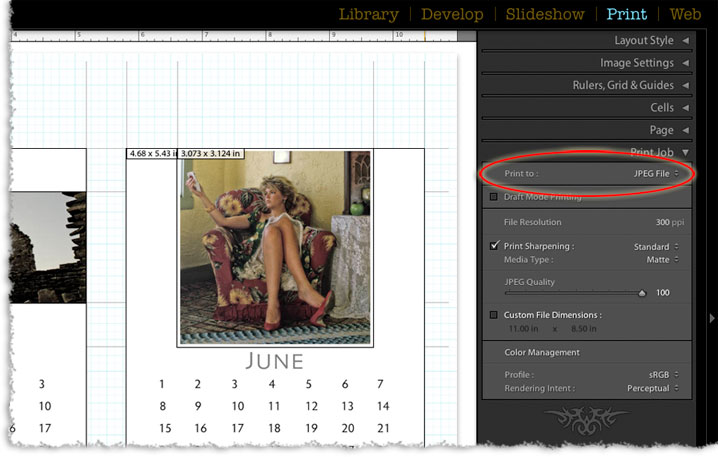Screen dimensions: 718x457
Task: Open the Web module
Action: coord(685,14)
